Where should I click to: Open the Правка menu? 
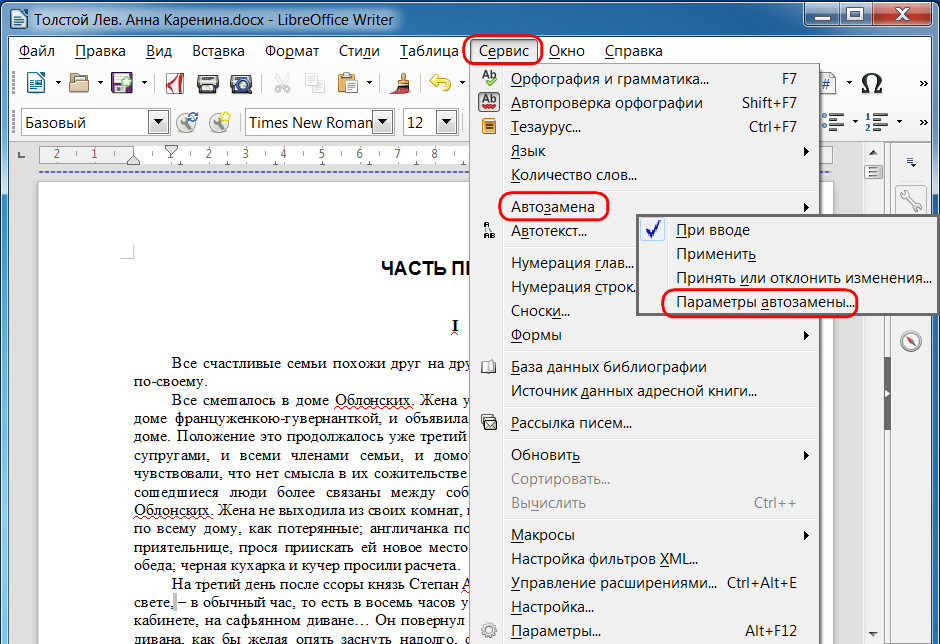100,51
